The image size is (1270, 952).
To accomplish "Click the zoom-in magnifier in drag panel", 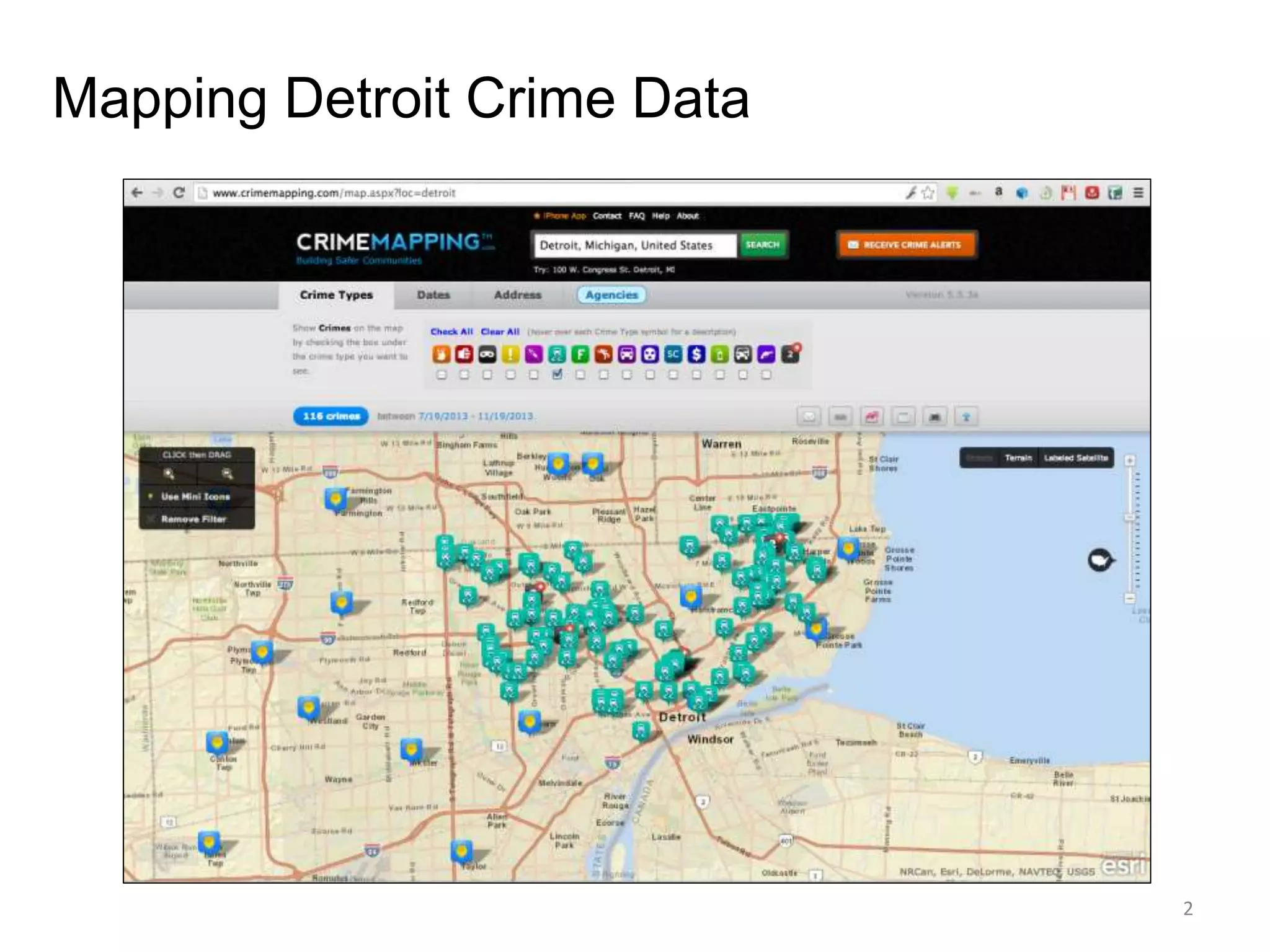I will pos(169,474).
